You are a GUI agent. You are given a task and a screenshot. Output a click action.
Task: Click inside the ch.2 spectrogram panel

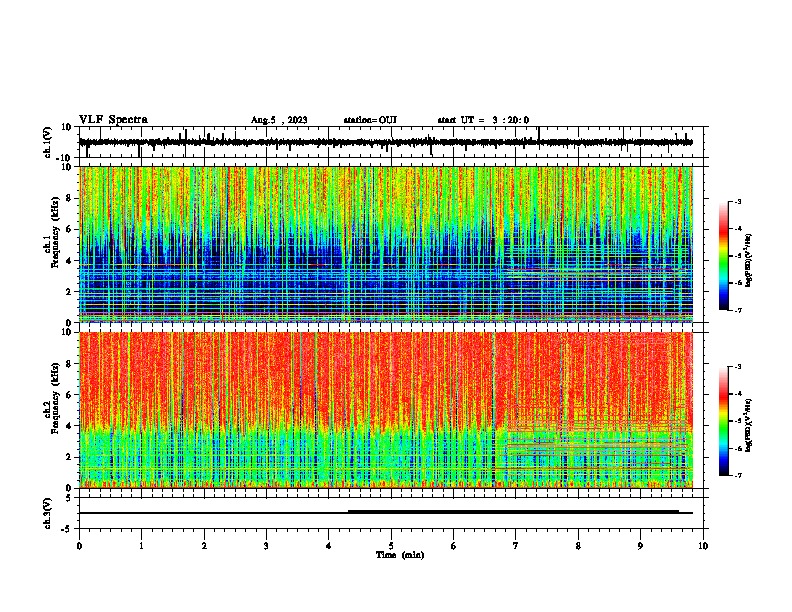coord(386,410)
